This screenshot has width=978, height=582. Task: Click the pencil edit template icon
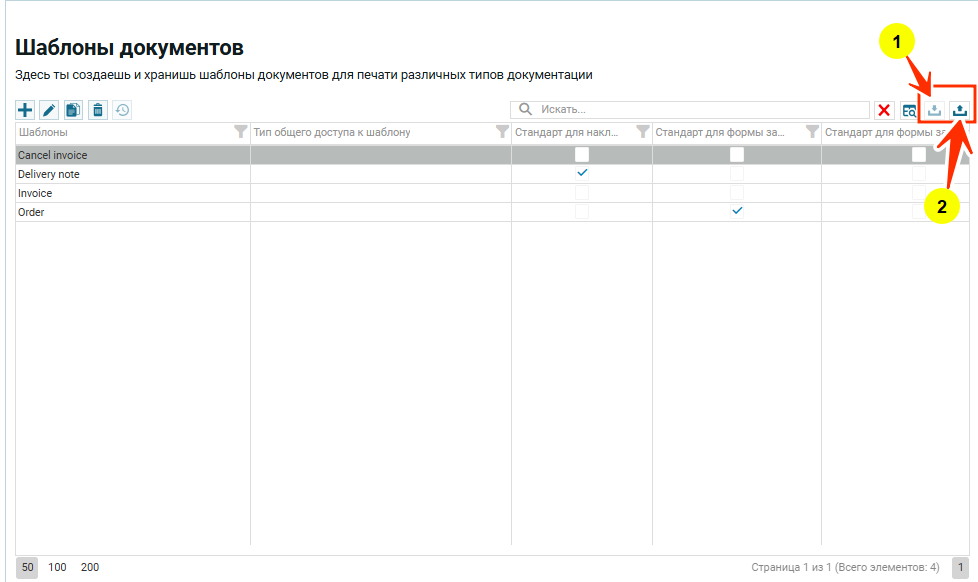coord(49,110)
